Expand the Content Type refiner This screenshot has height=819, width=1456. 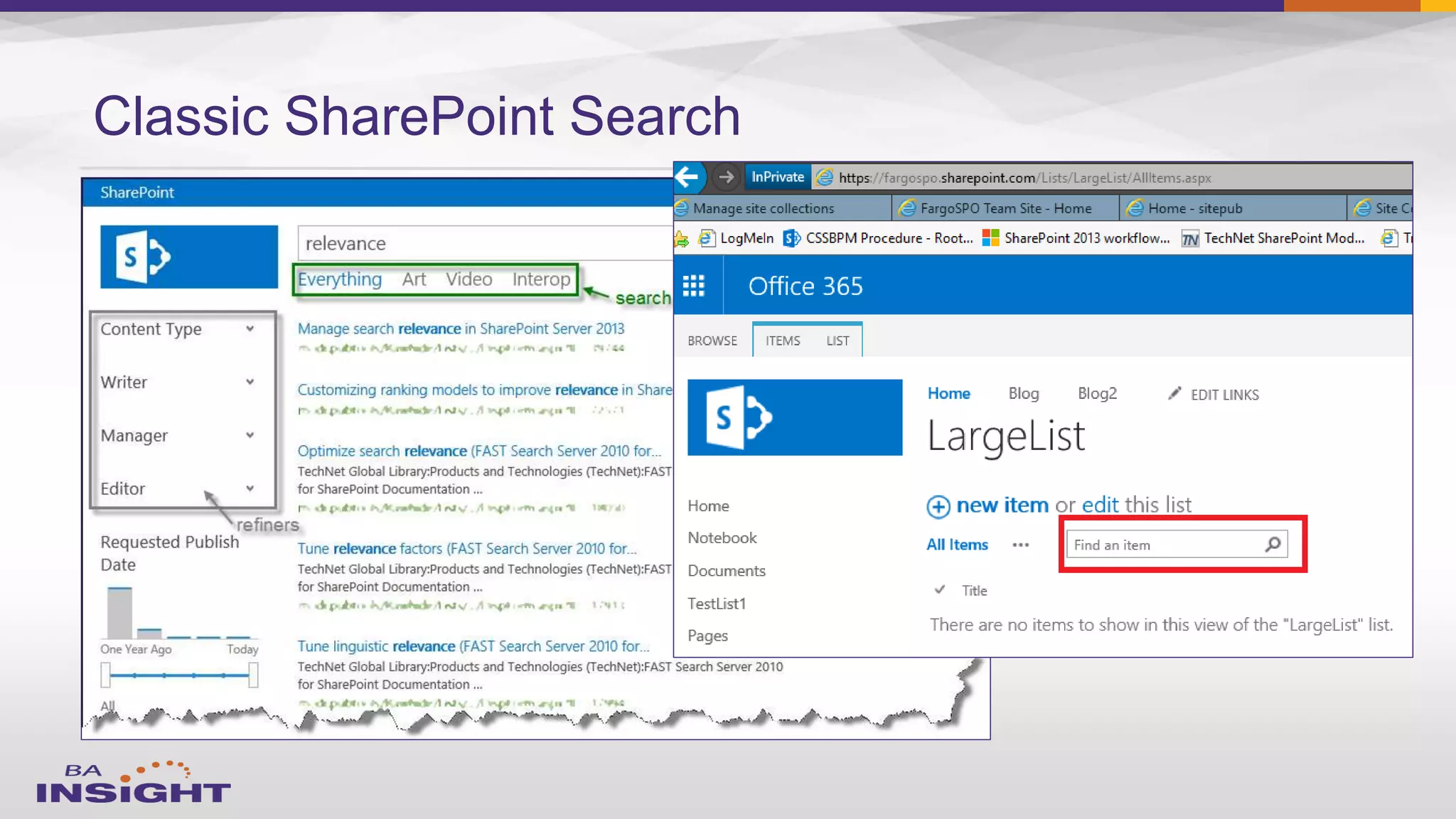click(250, 328)
